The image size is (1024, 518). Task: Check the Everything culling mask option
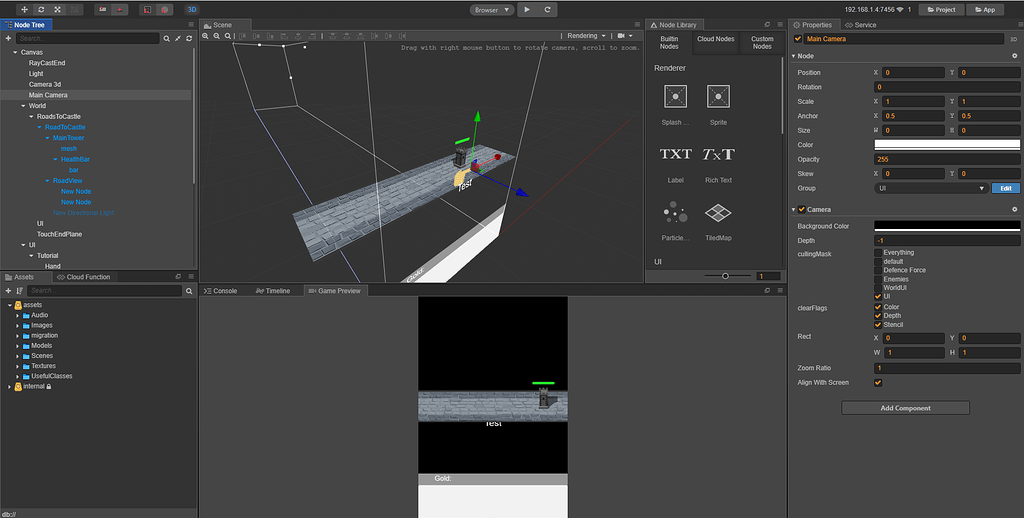[878, 253]
